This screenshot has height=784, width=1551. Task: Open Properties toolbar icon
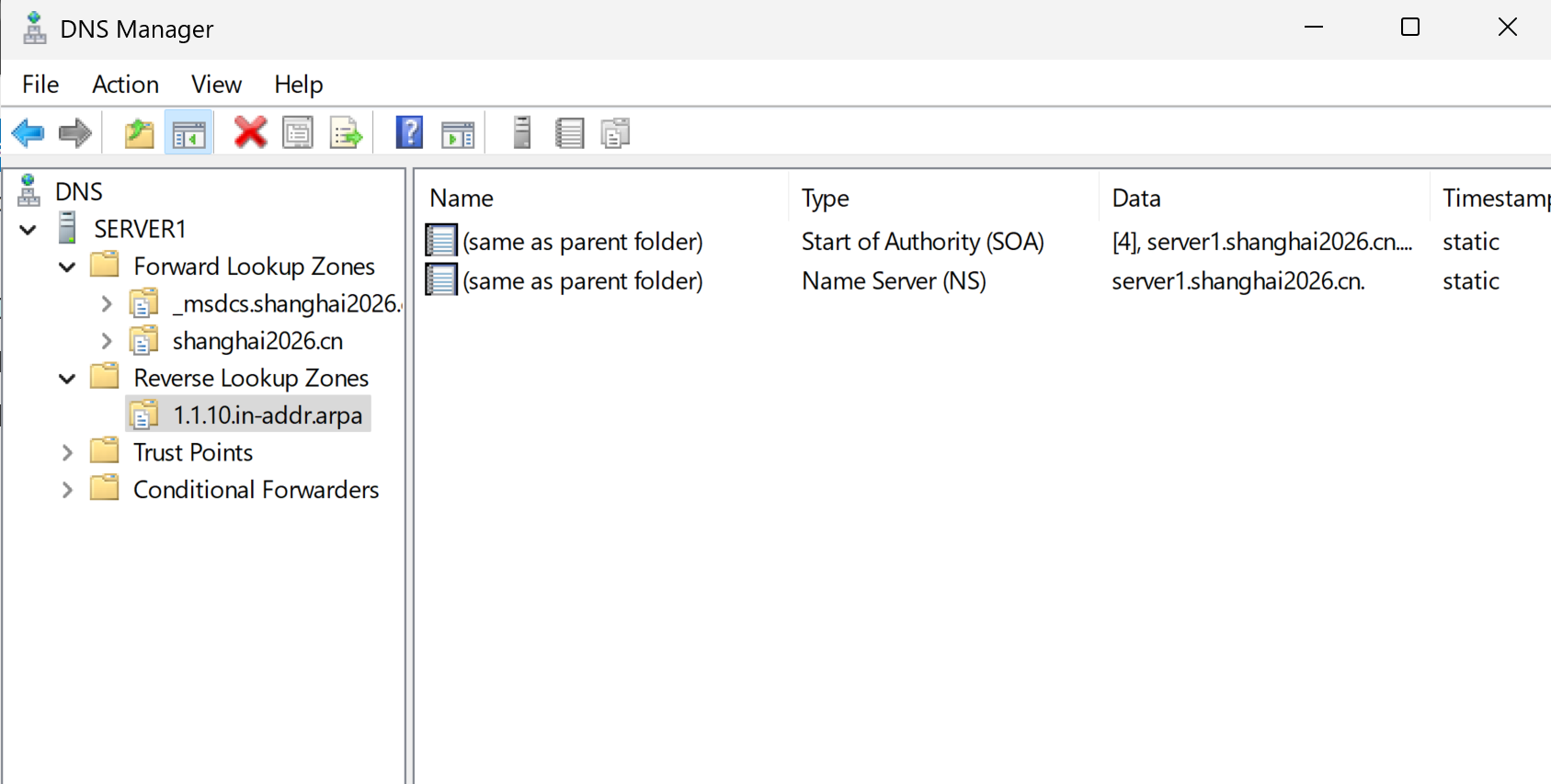point(298,132)
